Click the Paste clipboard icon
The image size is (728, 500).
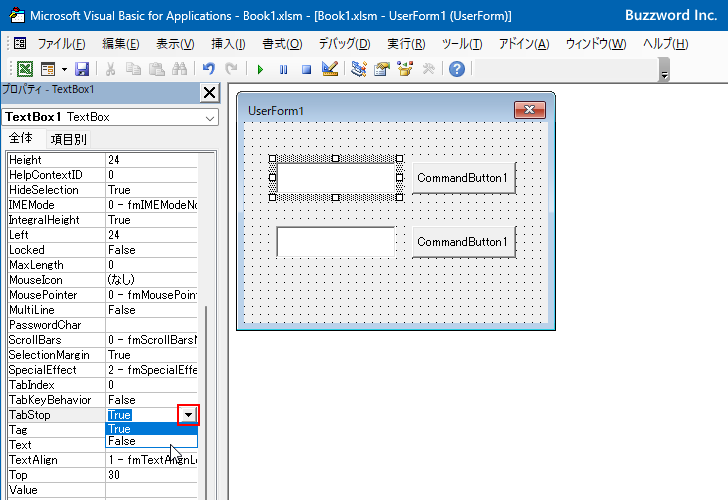(156, 69)
